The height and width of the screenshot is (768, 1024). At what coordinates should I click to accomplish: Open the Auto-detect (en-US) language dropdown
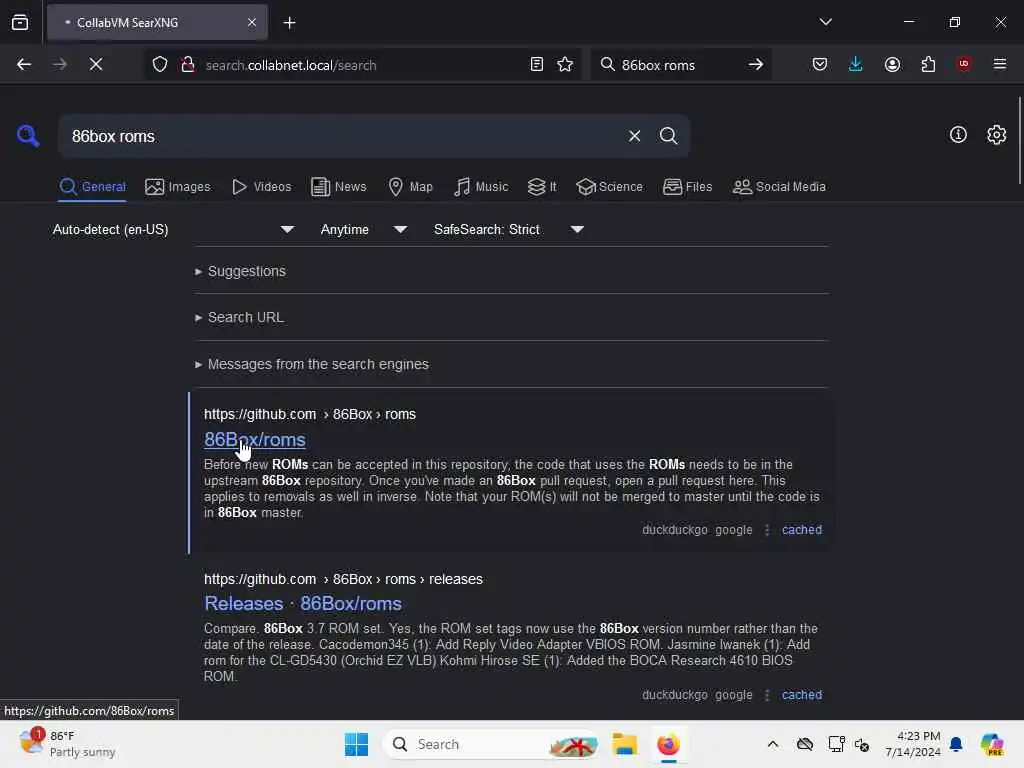(174, 229)
